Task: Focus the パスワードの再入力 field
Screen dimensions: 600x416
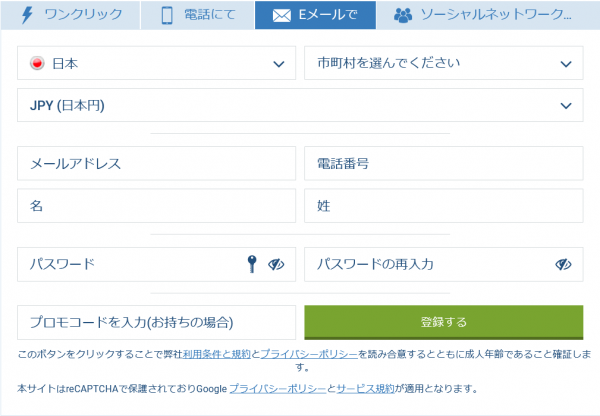Action: point(443,264)
